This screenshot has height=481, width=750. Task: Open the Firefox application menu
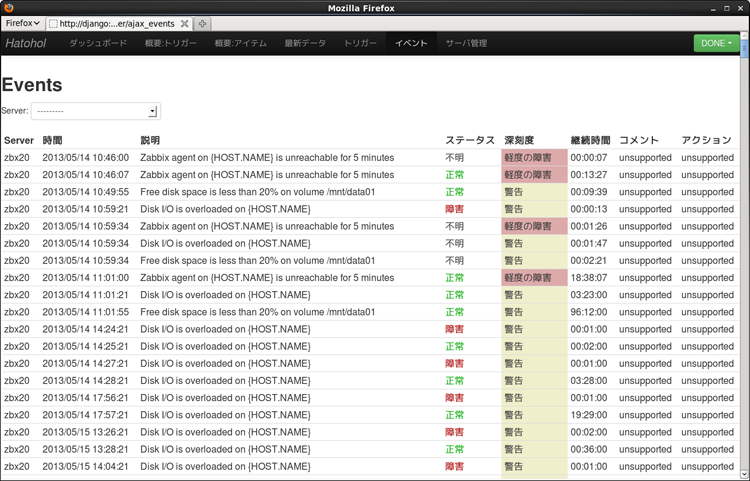click(x=23, y=22)
